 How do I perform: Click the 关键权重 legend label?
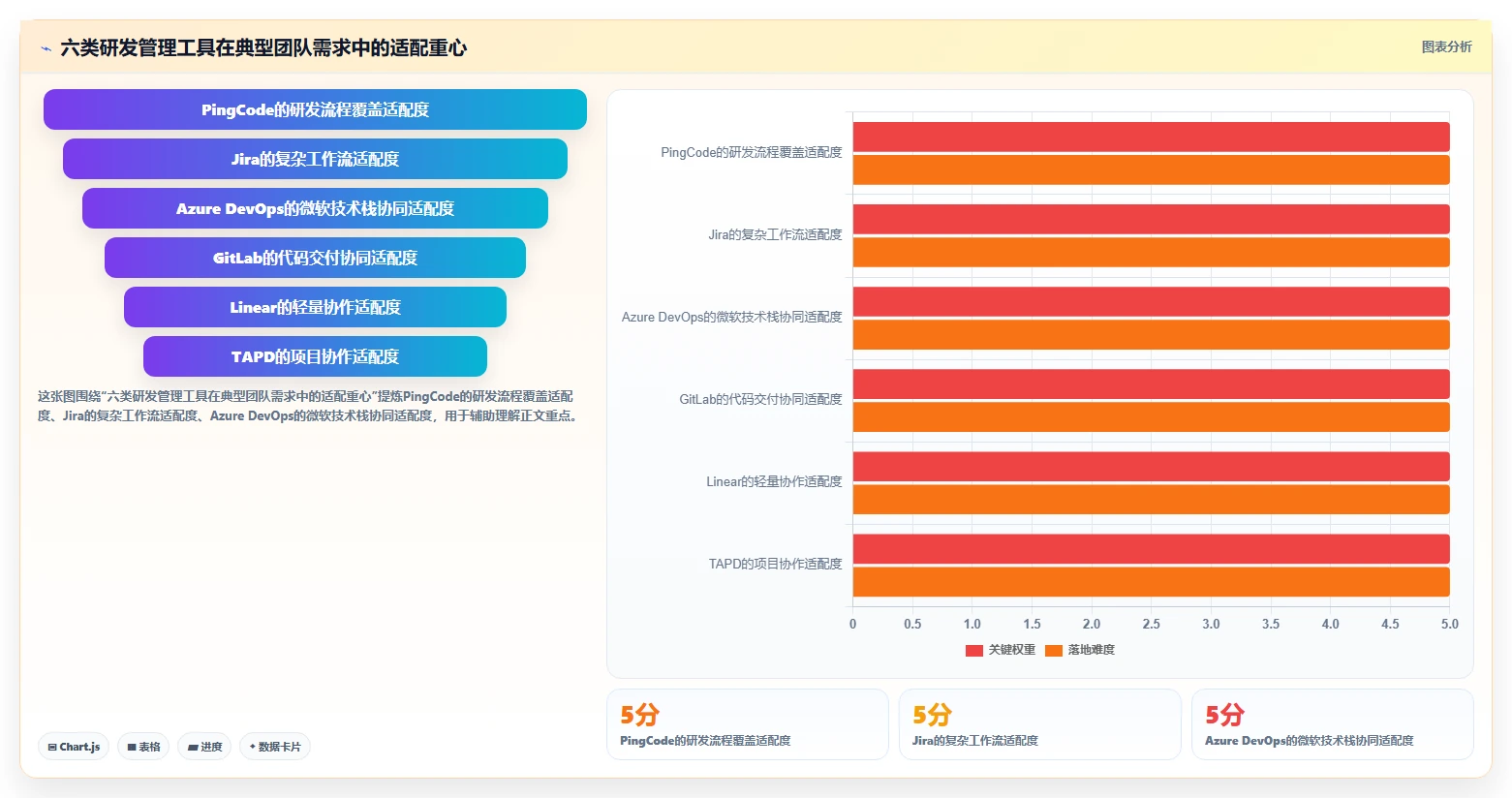(1011, 650)
